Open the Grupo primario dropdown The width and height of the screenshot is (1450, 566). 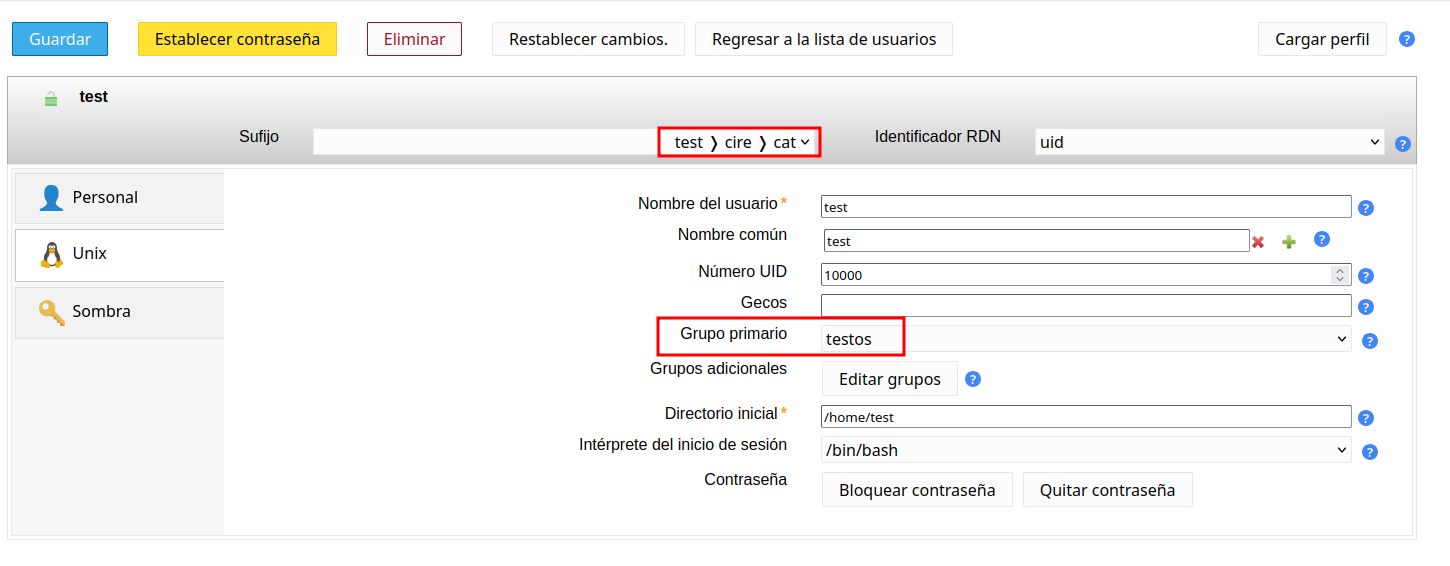point(1085,339)
